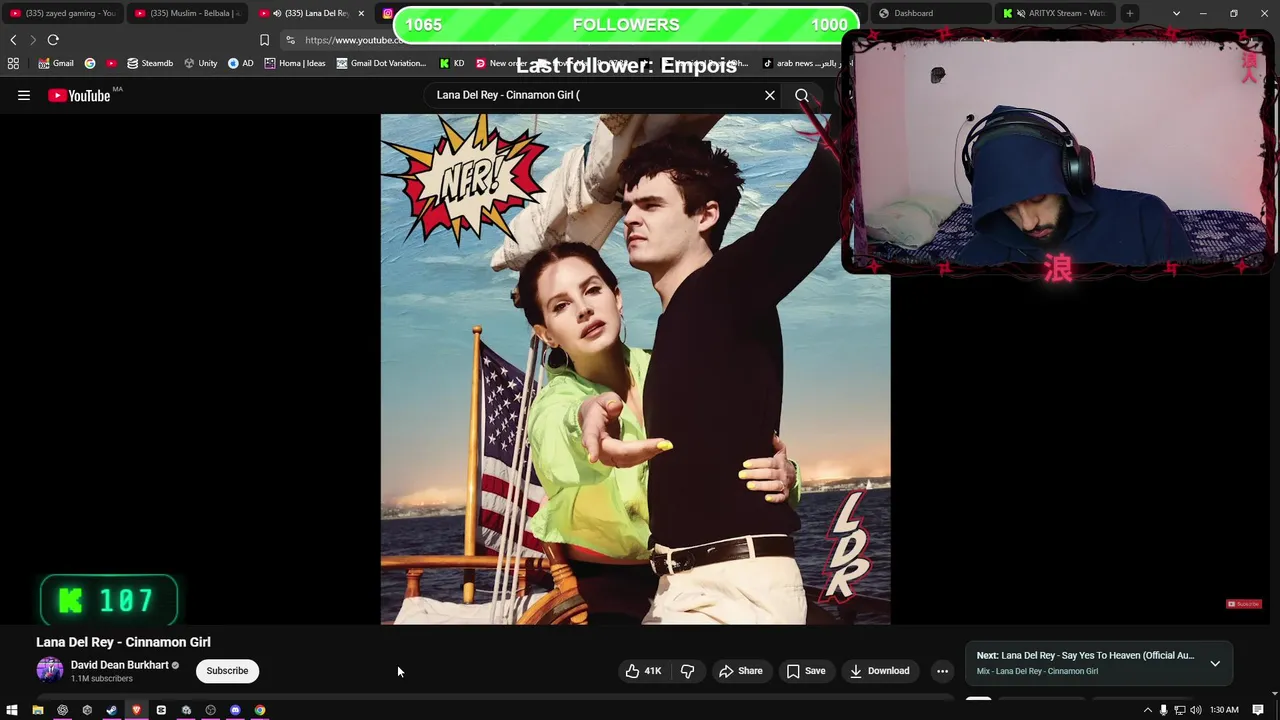
Task: Clear the search query with the X
Action: 770,95
